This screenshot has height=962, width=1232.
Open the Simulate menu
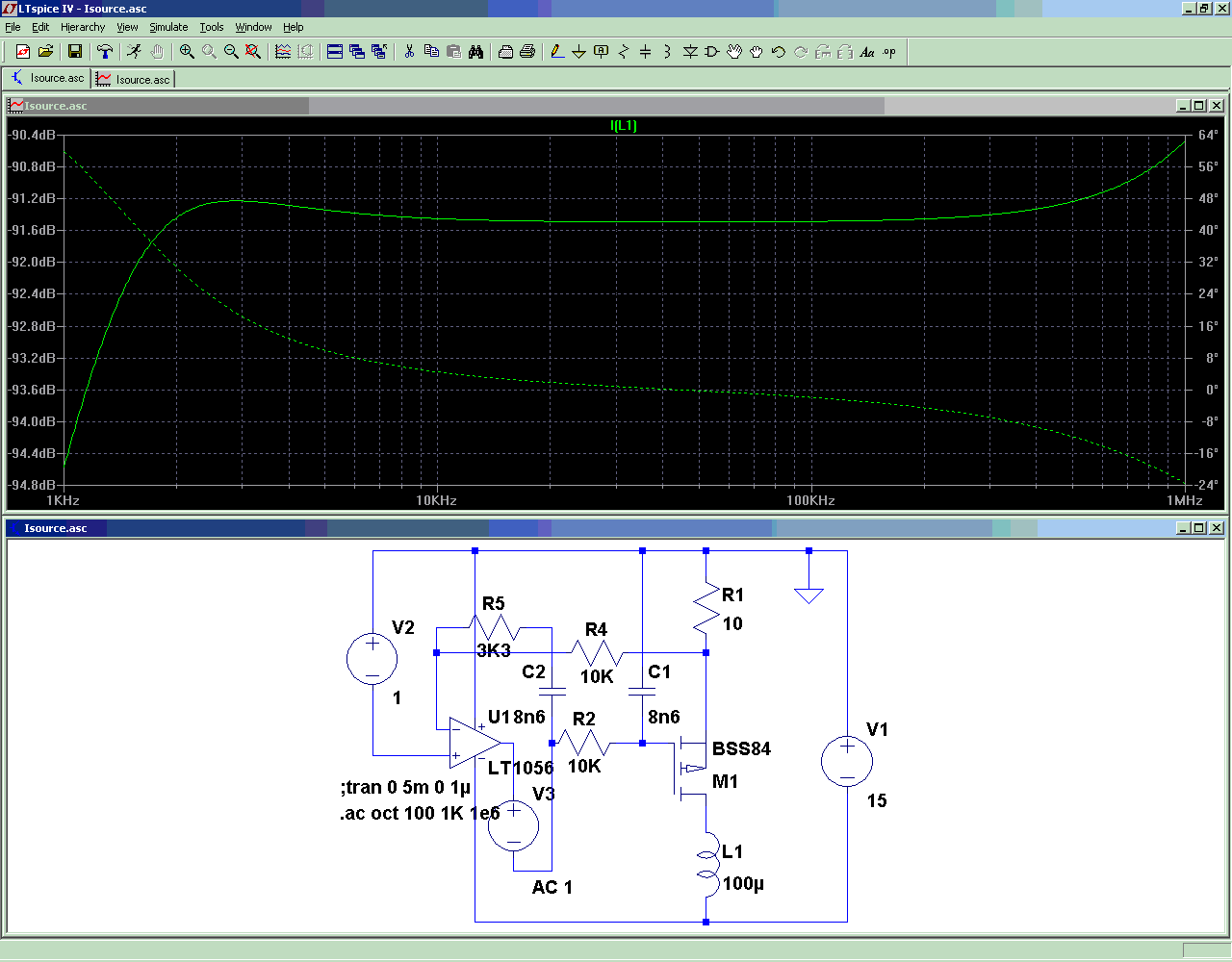(168, 27)
